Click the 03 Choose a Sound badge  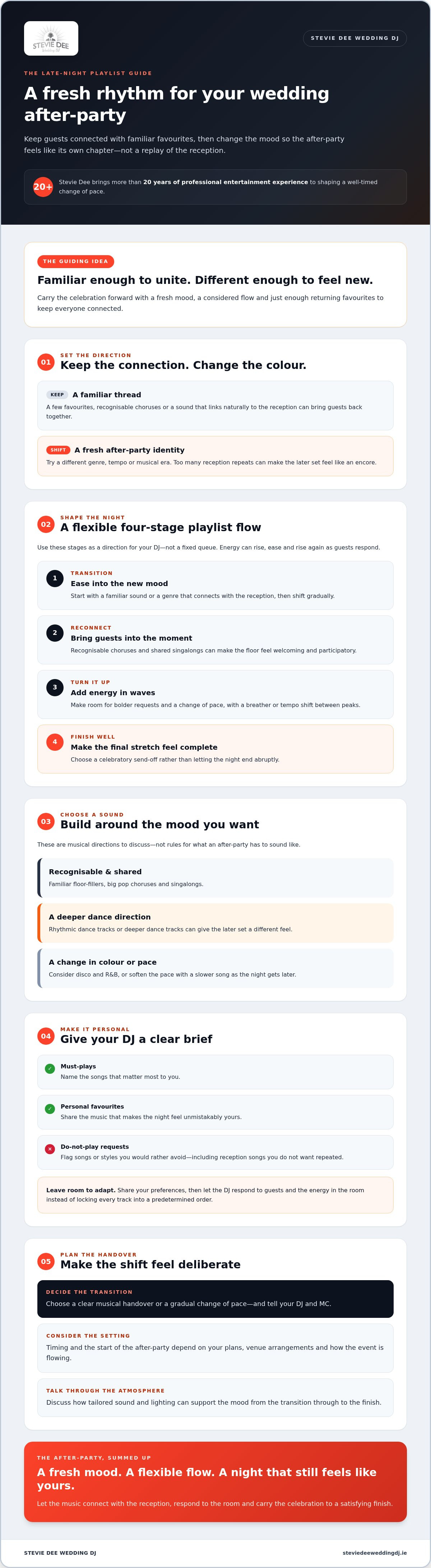click(x=46, y=821)
